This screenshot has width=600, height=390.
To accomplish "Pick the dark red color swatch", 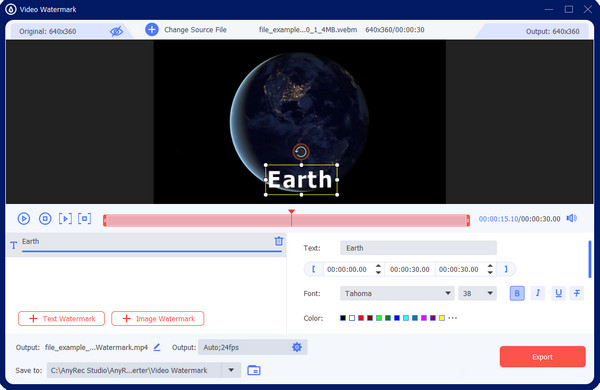I will pyautogui.click(x=370, y=318).
